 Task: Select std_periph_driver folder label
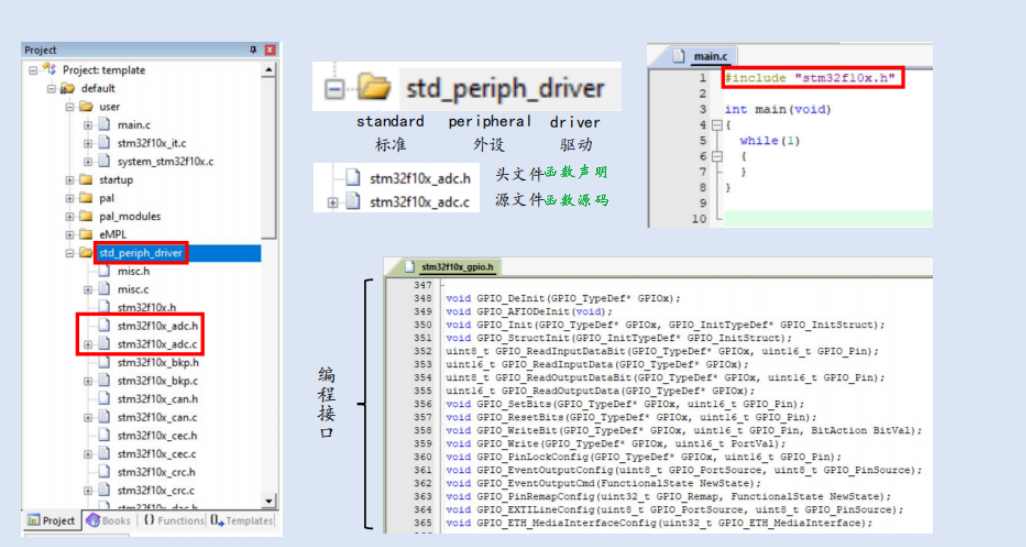coord(141,253)
